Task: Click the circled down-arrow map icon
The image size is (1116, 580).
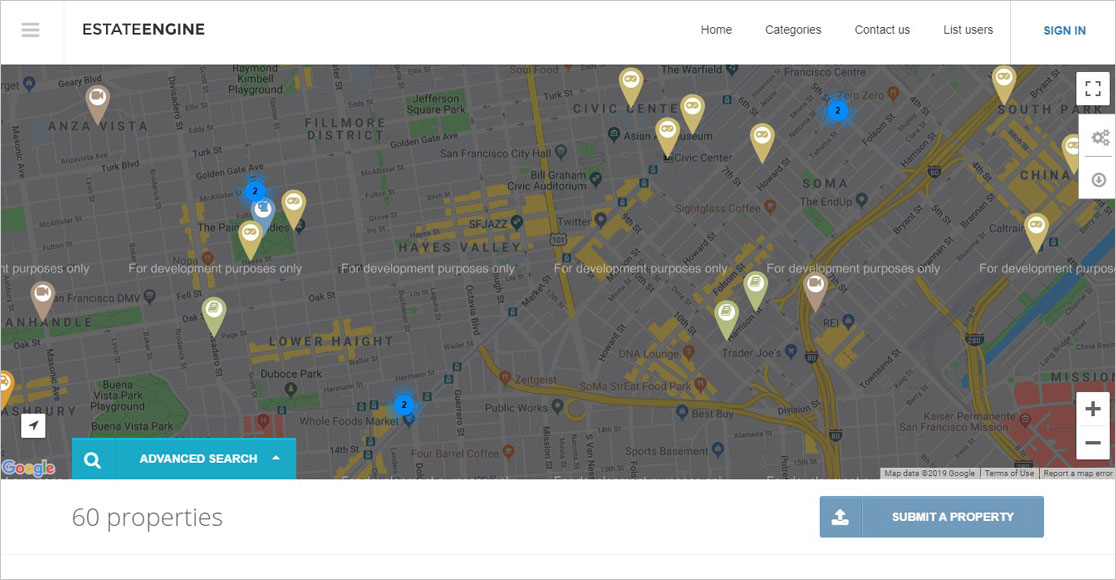Action: tap(1099, 180)
